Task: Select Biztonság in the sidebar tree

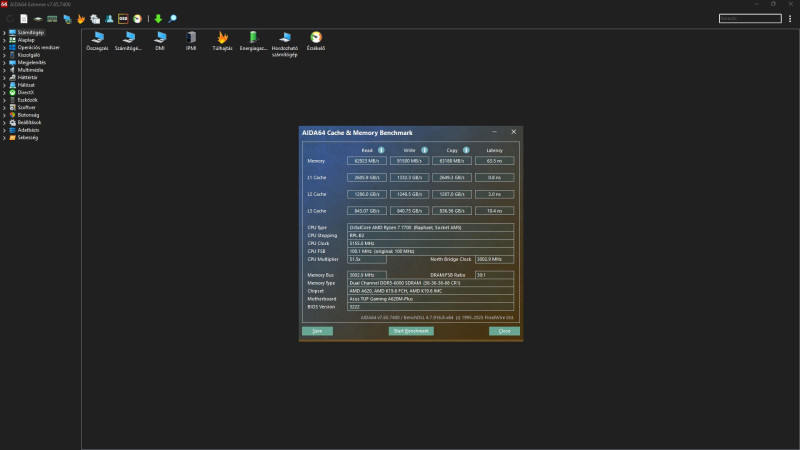Action: coord(28,115)
